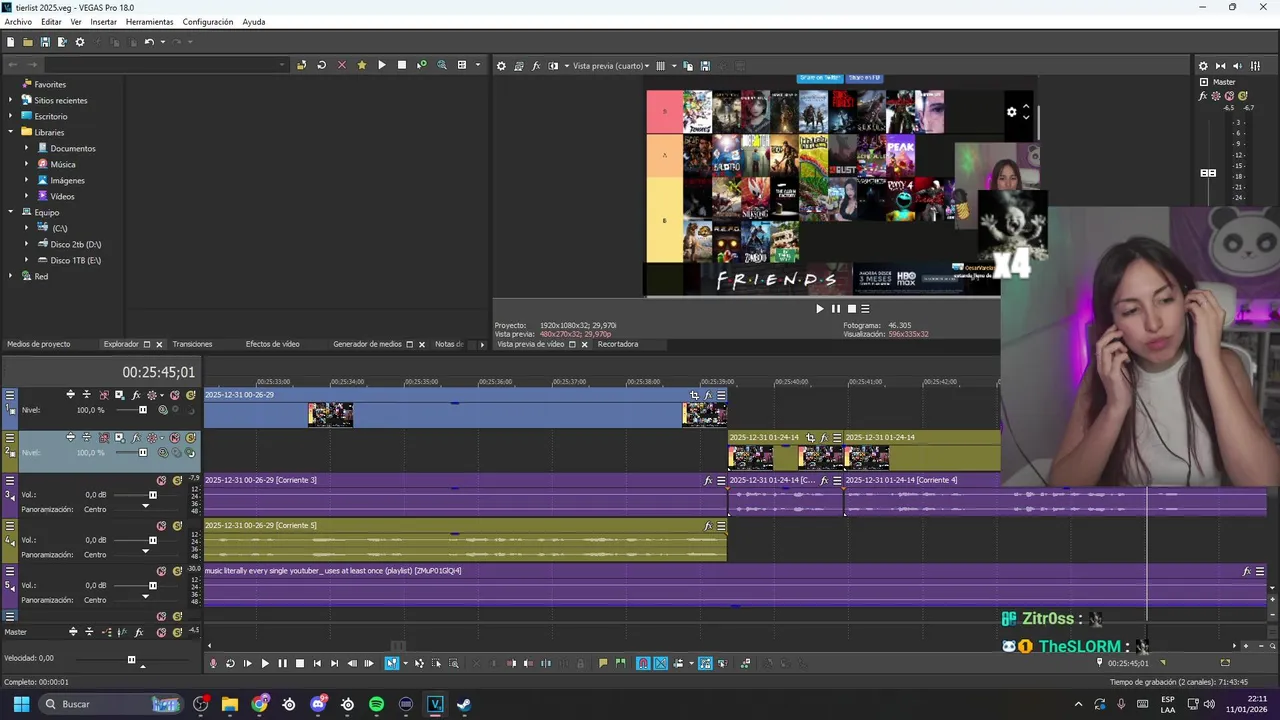Insert marker with the yellow flag icon
This screenshot has height=720, width=1280.
(603, 663)
